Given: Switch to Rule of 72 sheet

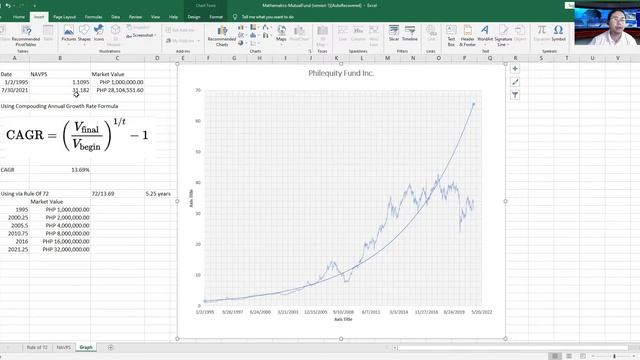Looking at the screenshot, I should click(x=37, y=347).
